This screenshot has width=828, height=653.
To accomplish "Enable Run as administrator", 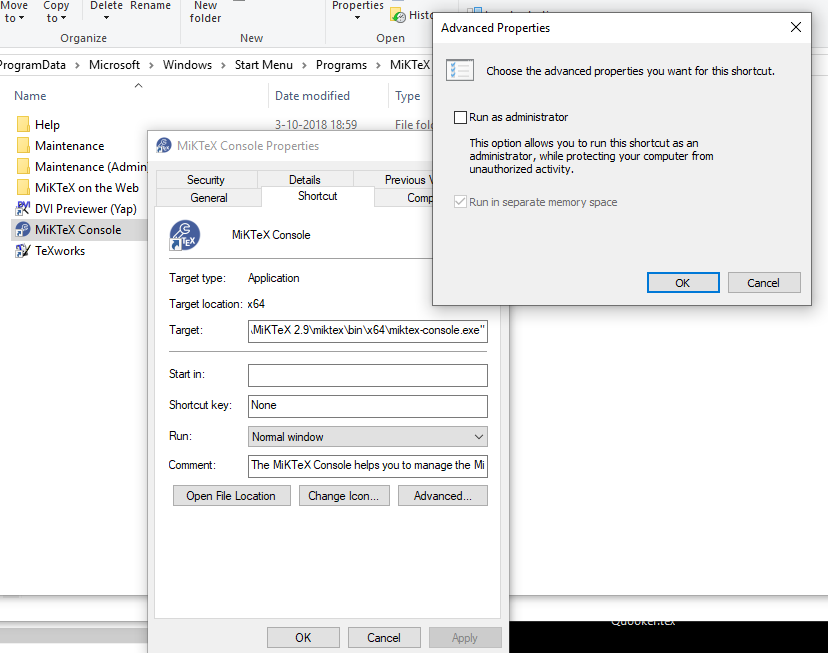I will (458, 117).
